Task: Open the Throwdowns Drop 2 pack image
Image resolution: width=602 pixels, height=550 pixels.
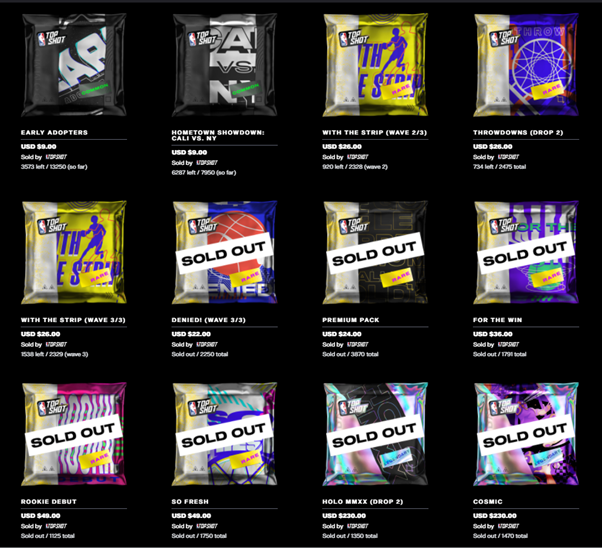Action: (x=526, y=65)
